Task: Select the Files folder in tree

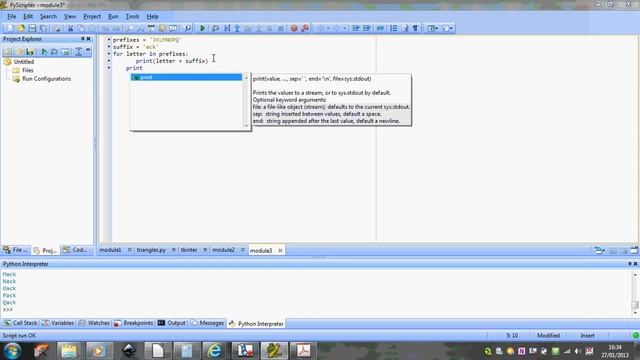Action: [x=27, y=70]
